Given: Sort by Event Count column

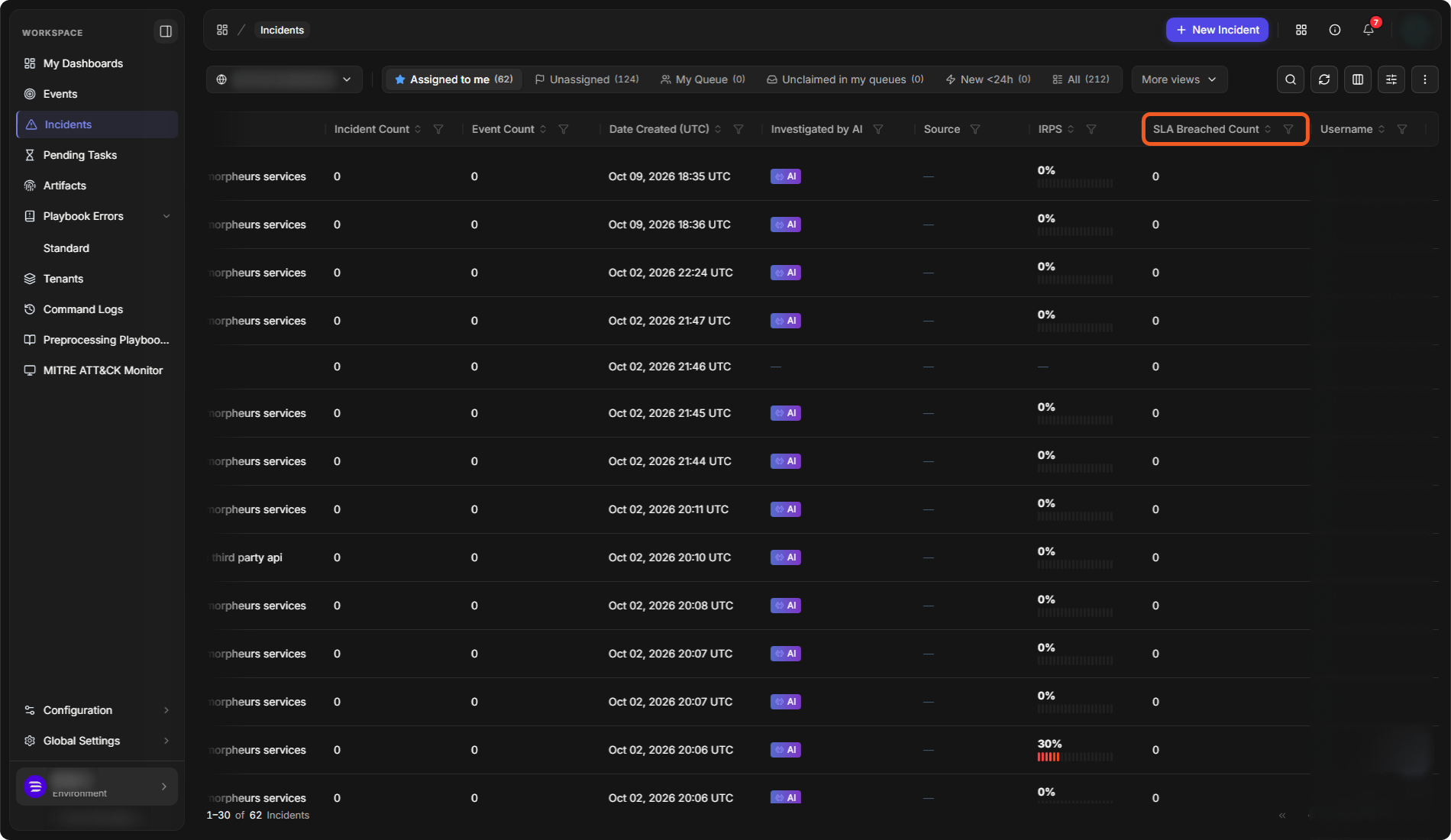Looking at the screenshot, I should pyautogui.click(x=543, y=129).
